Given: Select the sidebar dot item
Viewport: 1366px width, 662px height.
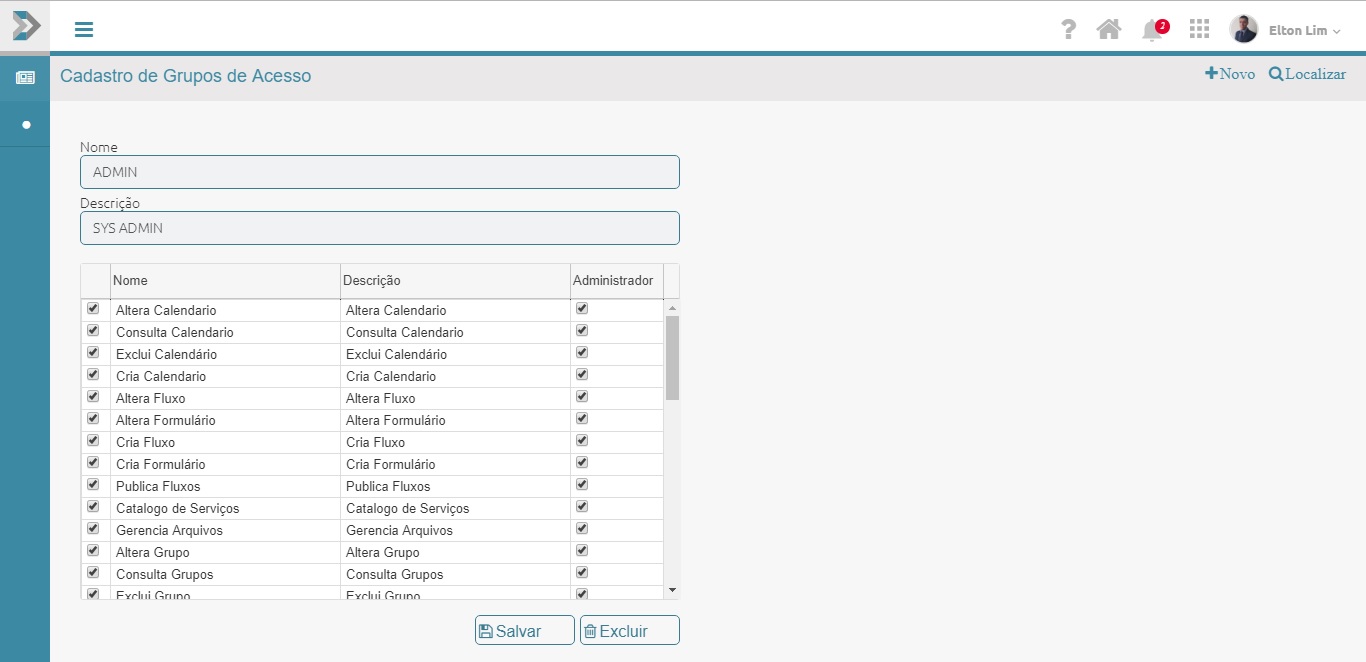Looking at the screenshot, I should click(26, 125).
